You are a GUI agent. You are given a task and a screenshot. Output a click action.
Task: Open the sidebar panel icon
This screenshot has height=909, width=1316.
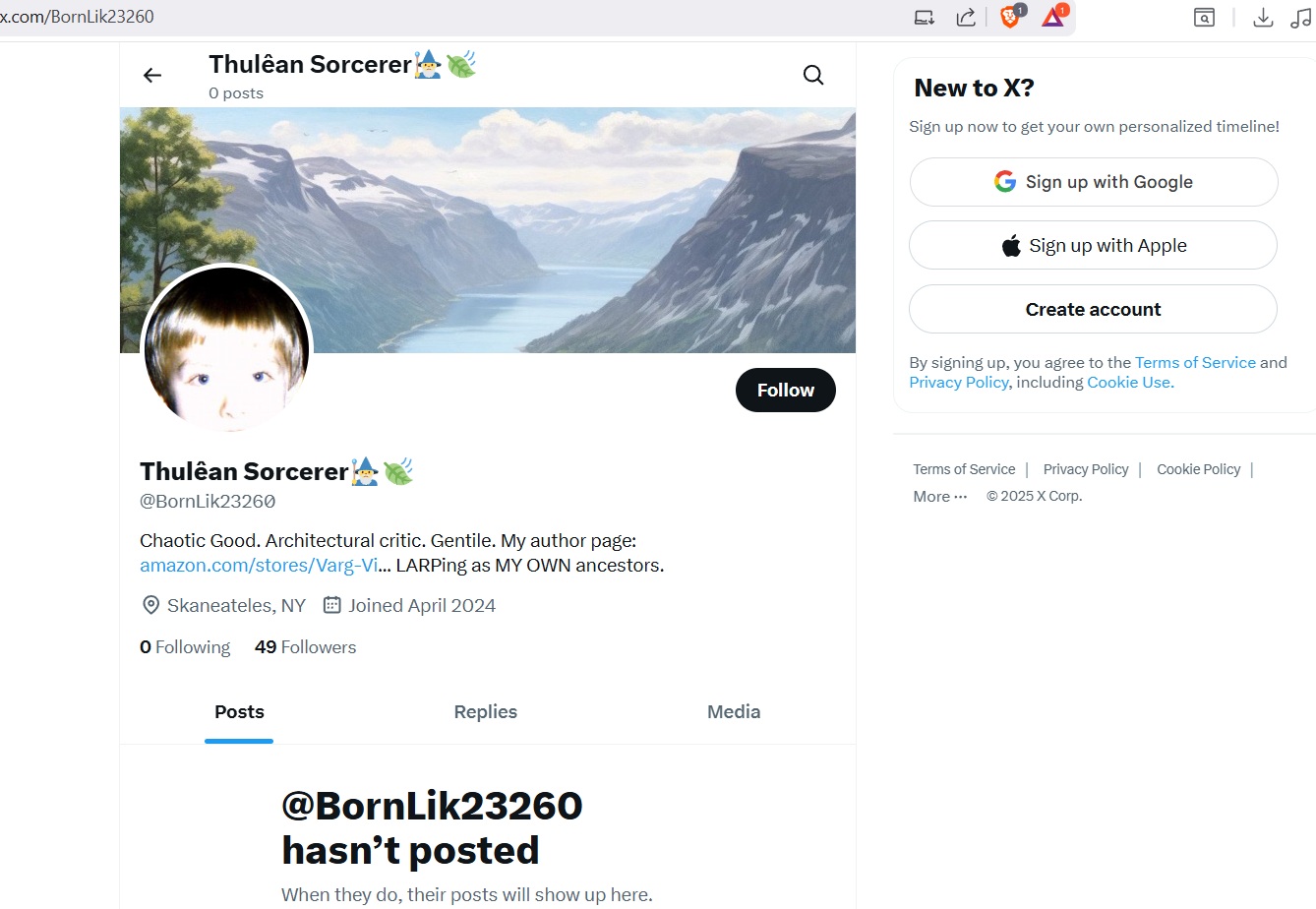click(x=1204, y=17)
